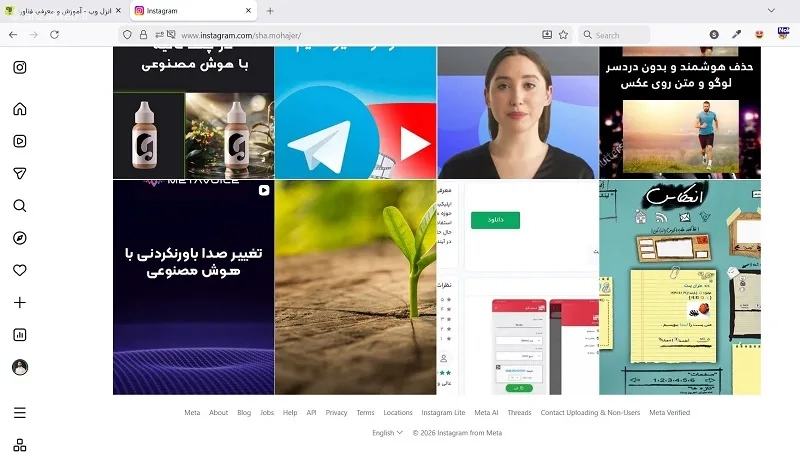List all tabs dropdown arrow
The height and width of the screenshot is (463, 800).
point(771,10)
